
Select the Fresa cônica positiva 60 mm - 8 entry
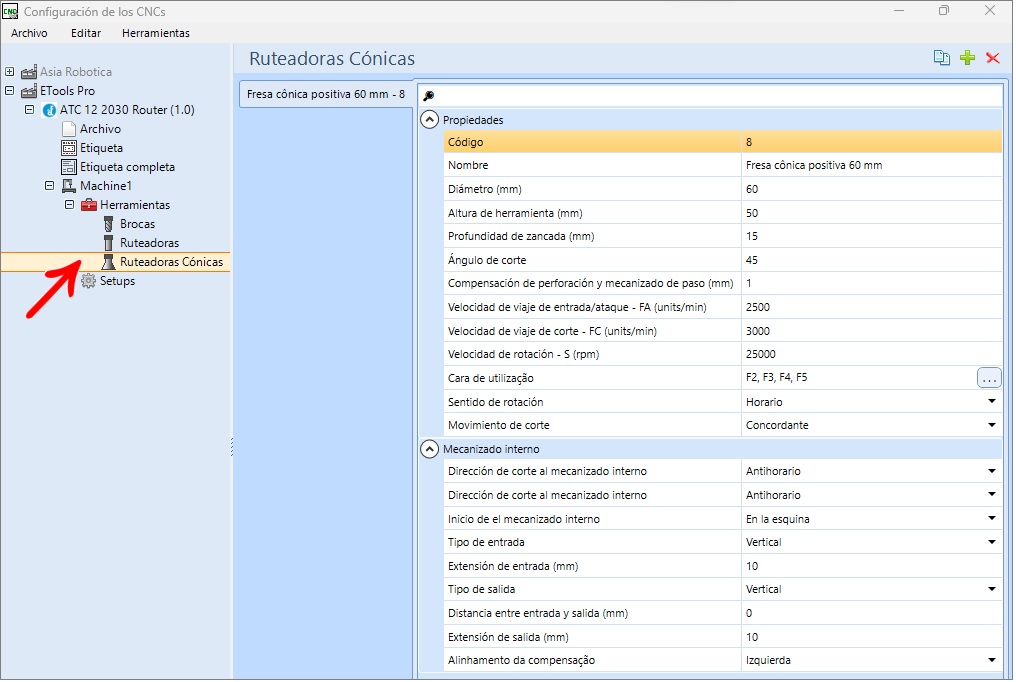pyautogui.click(x=326, y=95)
